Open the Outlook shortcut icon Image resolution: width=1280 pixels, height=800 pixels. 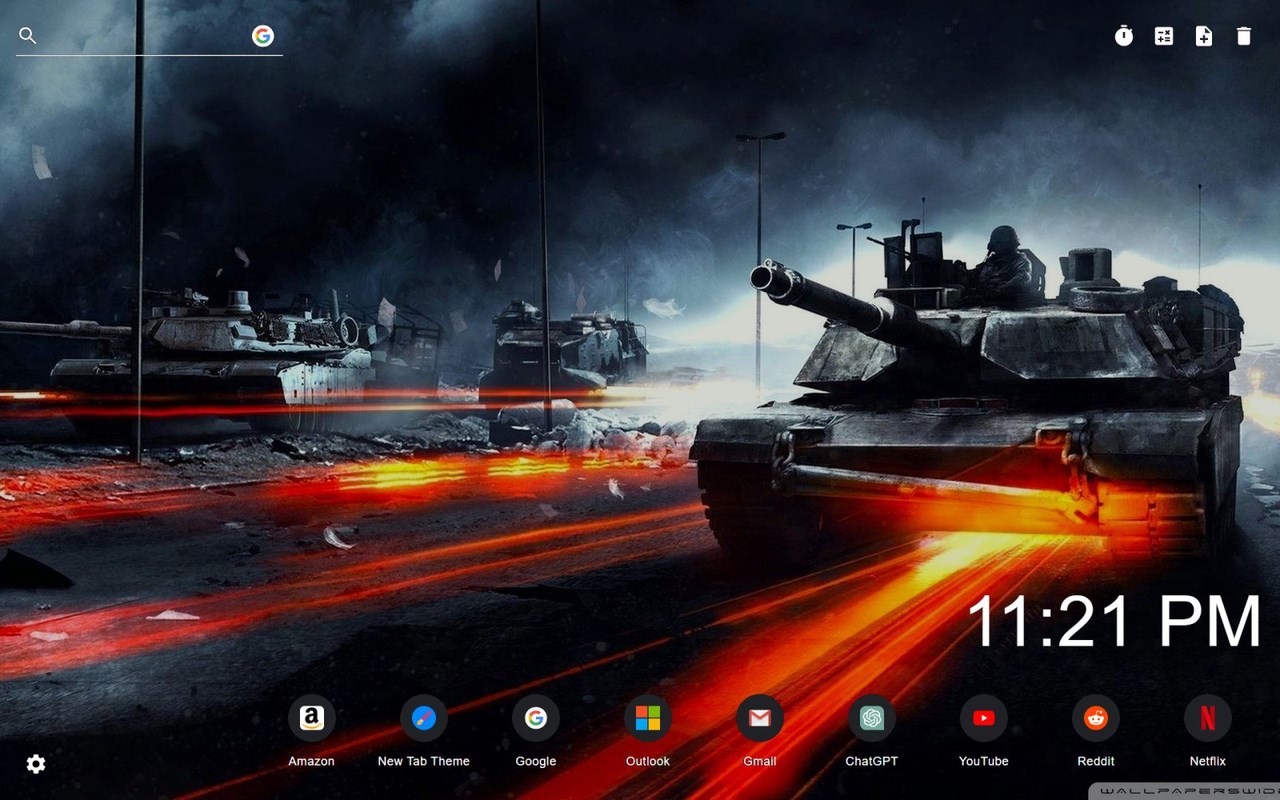click(x=648, y=718)
